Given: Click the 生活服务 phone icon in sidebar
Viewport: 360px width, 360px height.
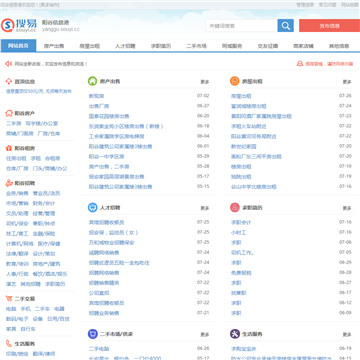Looking at the screenshot, I should tap(9, 343).
